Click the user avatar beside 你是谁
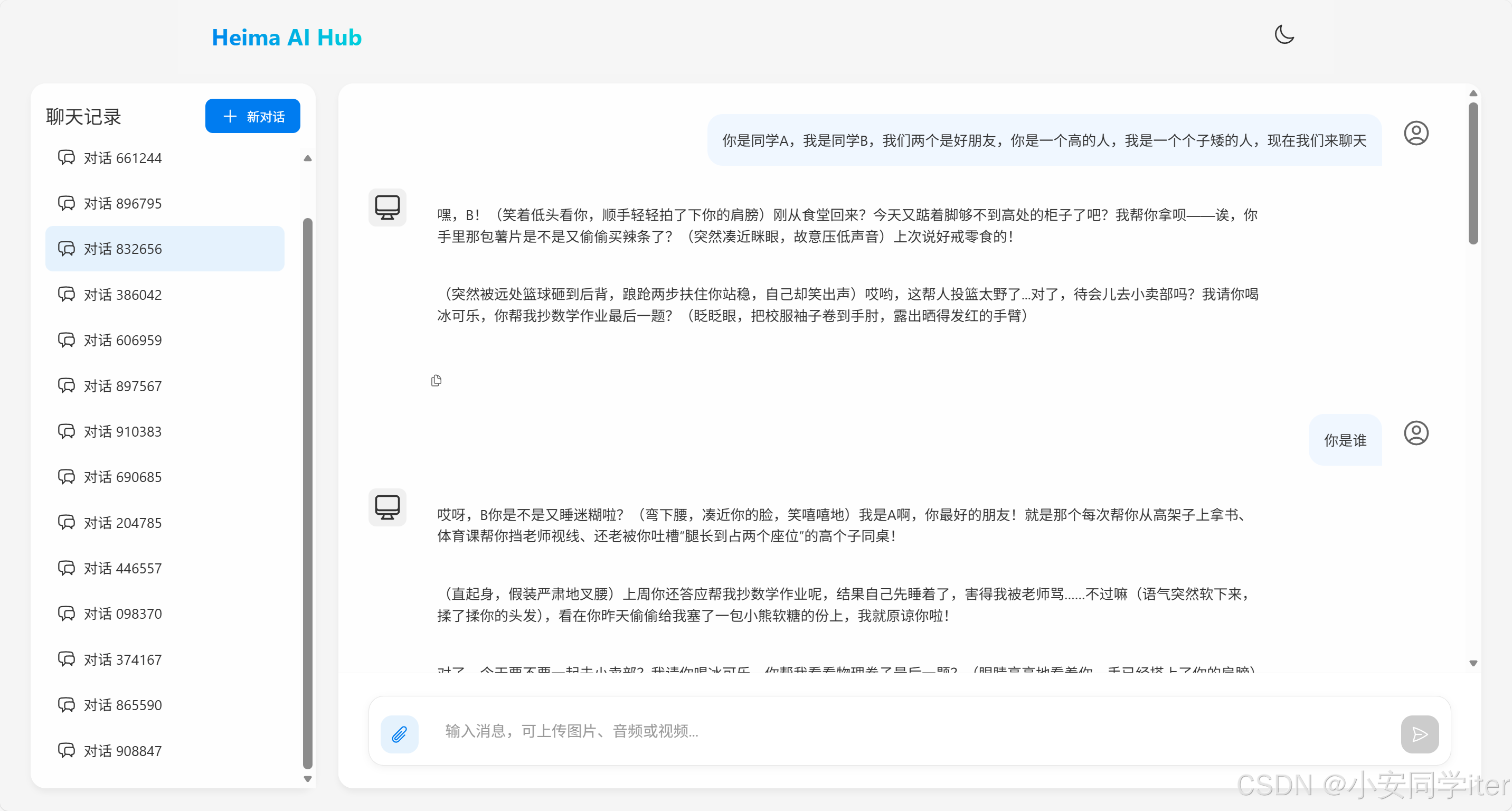The width and height of the screenshot is (1512, 811). pos(1415,433)
